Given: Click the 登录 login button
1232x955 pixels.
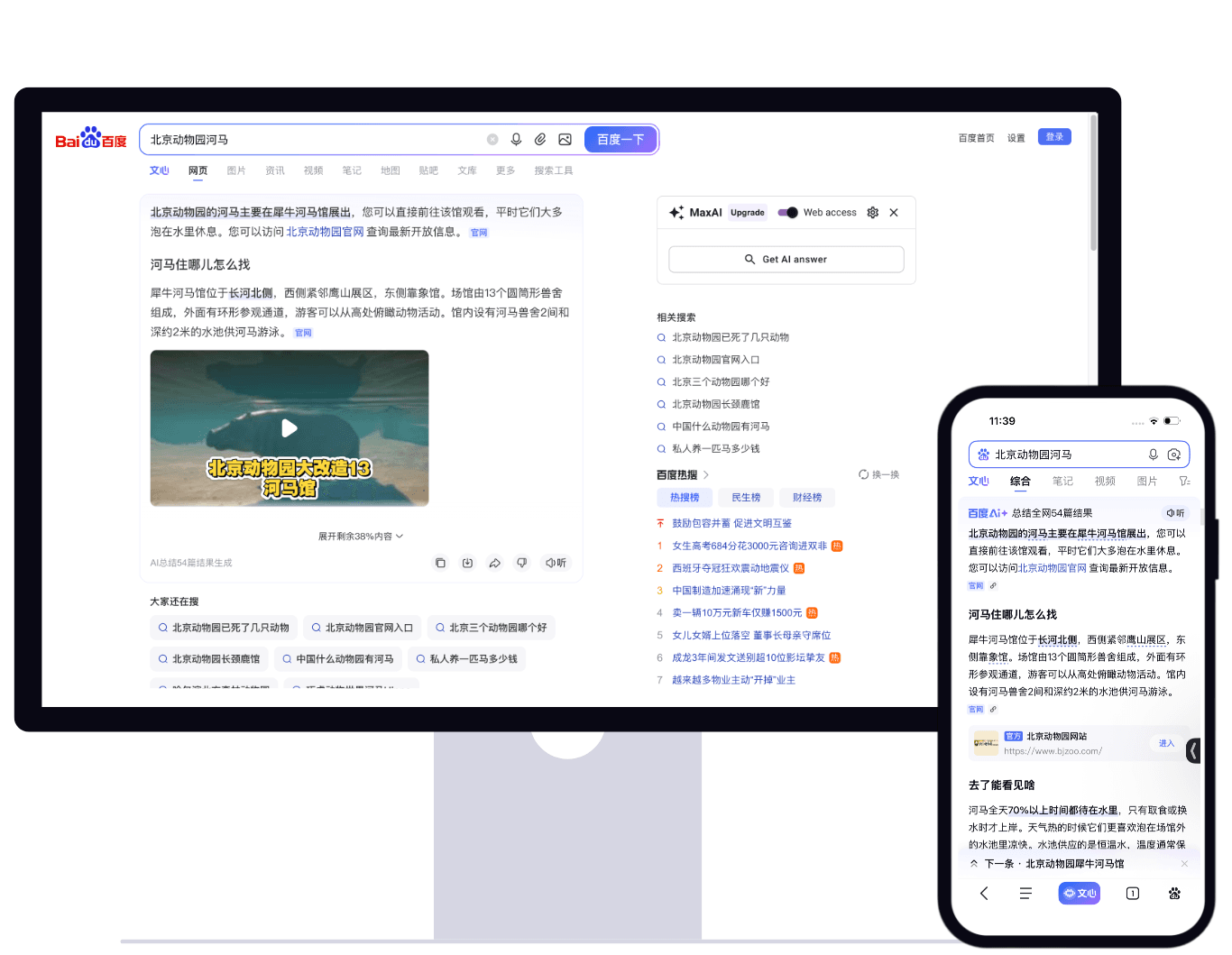Looking at the screenshot, I should 1054,137.
